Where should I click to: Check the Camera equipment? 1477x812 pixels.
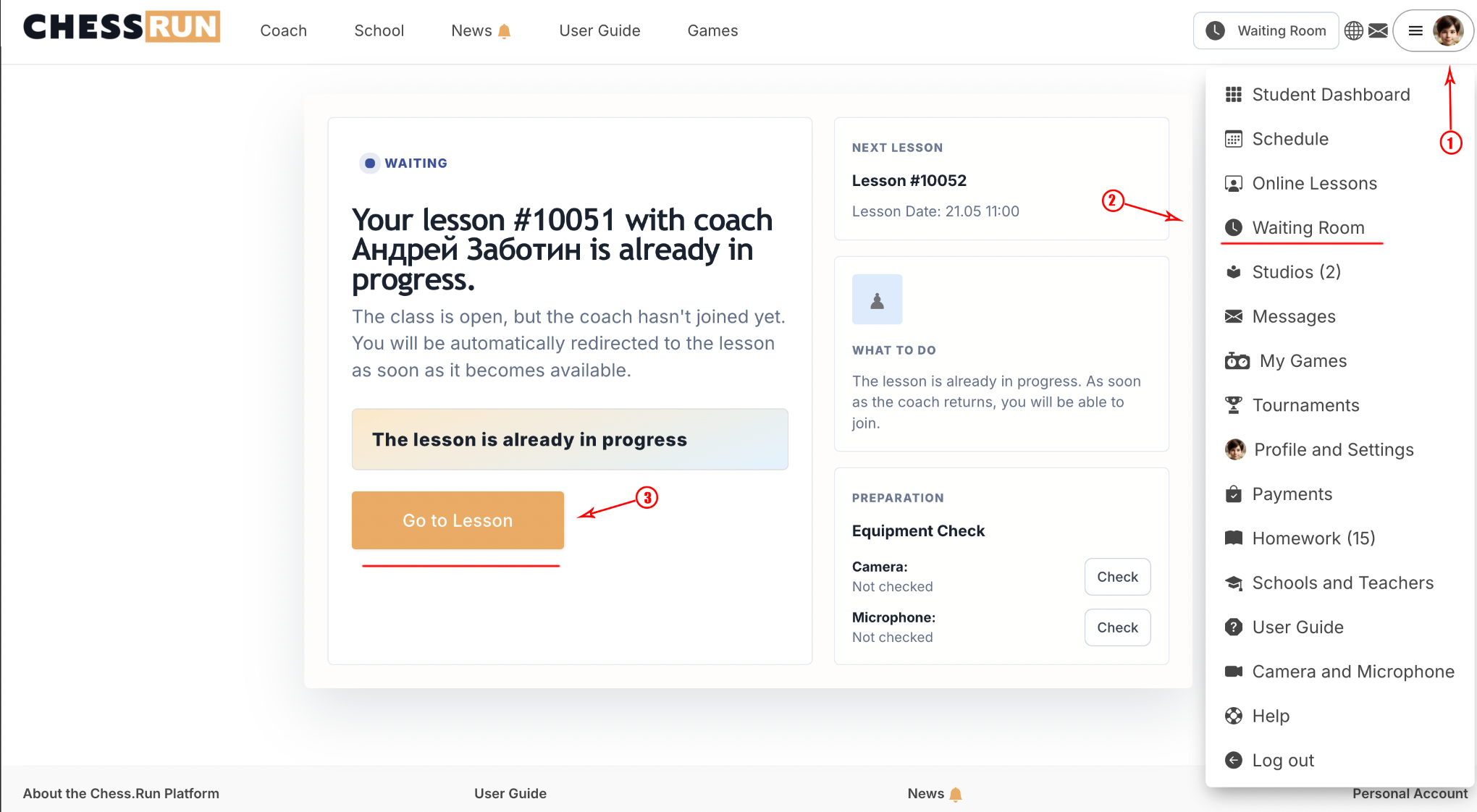click(1117, 577)
